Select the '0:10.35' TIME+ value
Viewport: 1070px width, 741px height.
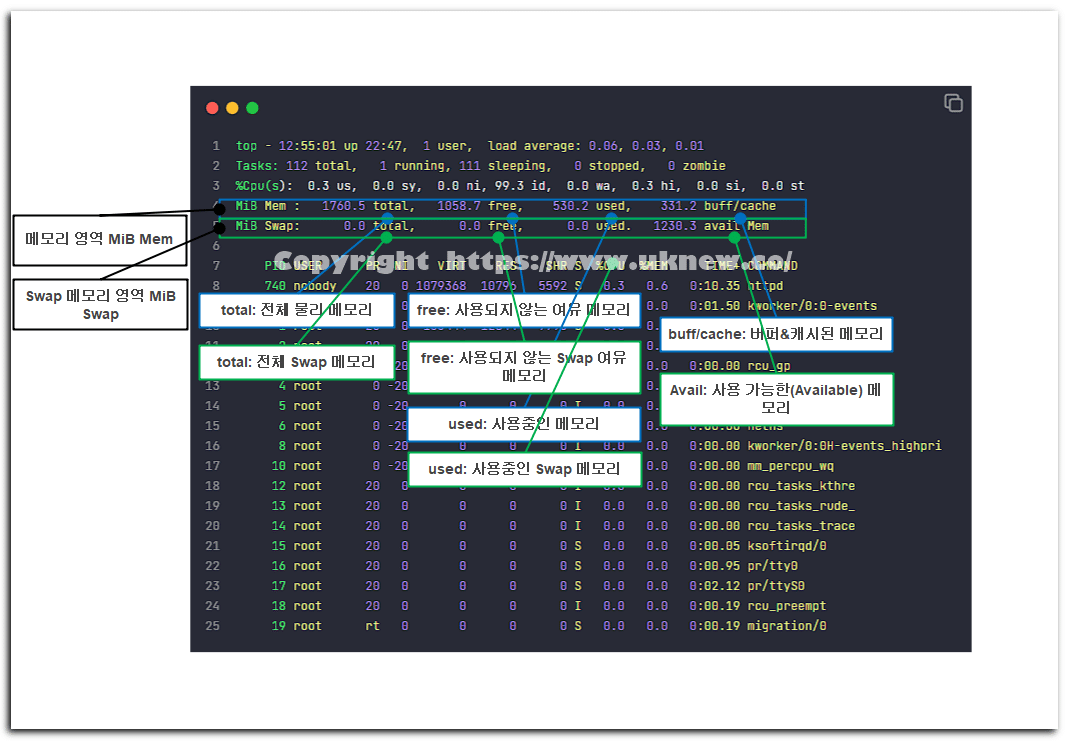pyautogui.click(x=714, y=286)
